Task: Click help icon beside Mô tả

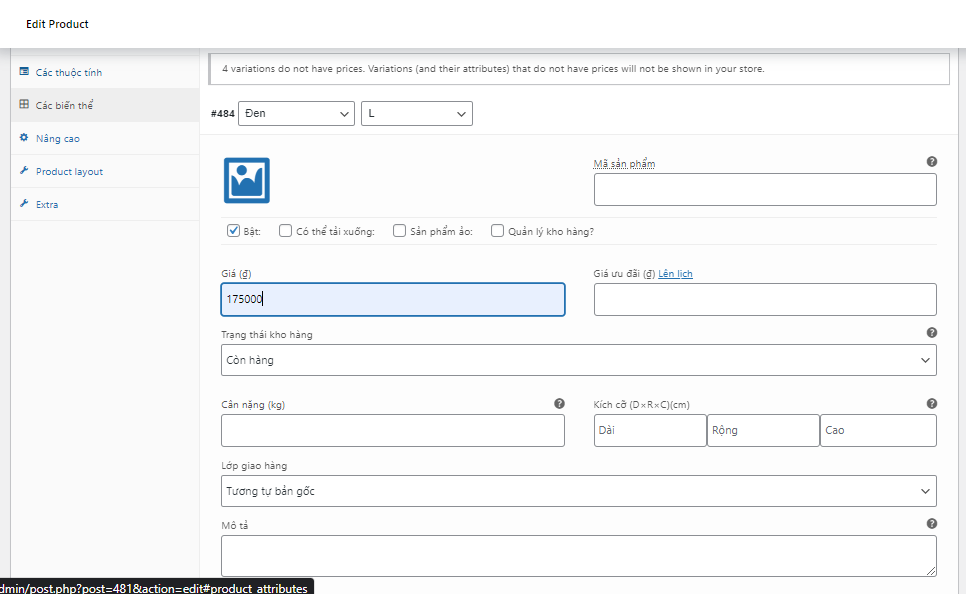Action: [932, 523]
